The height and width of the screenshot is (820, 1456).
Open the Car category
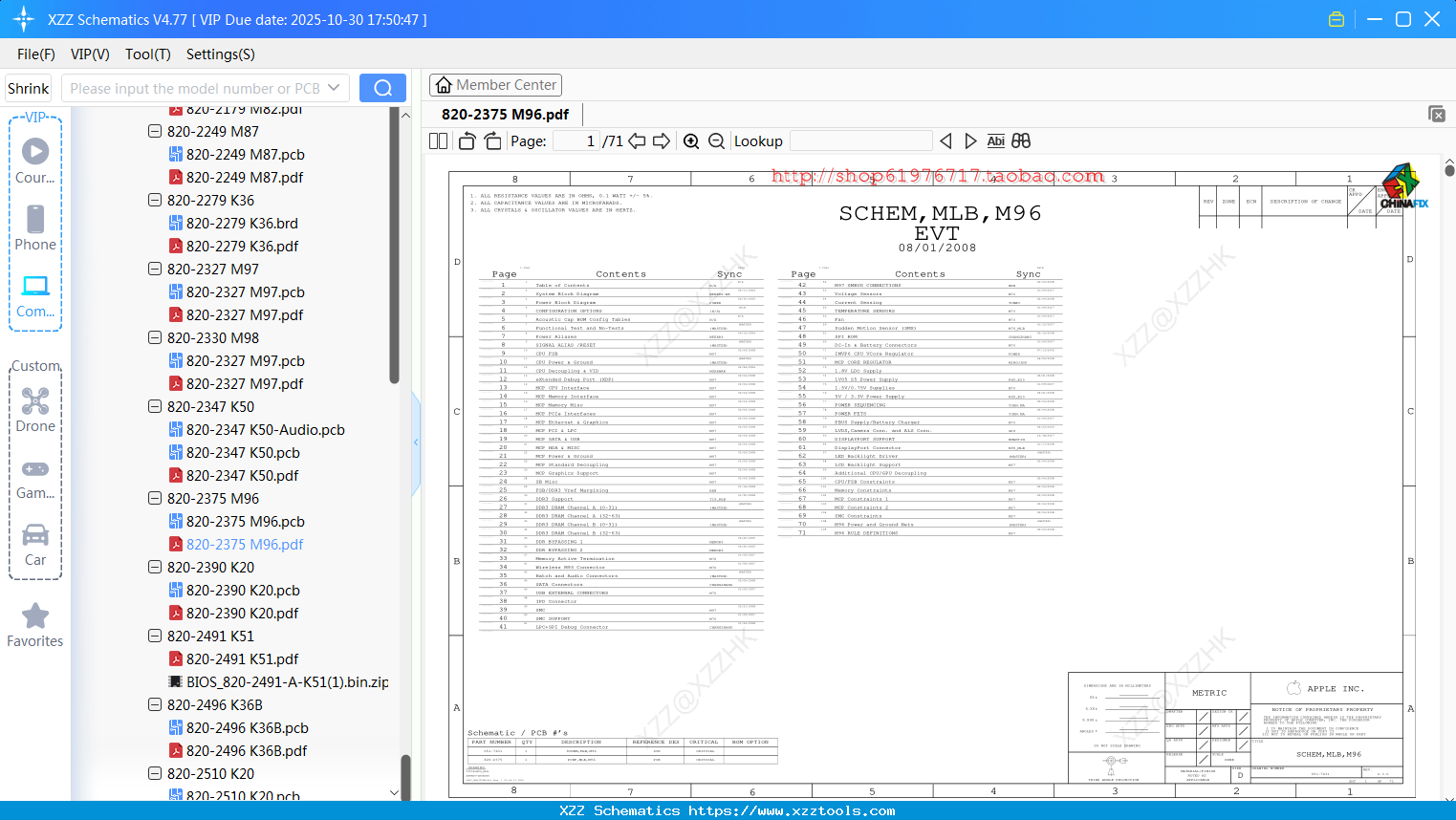pos(35,545)
